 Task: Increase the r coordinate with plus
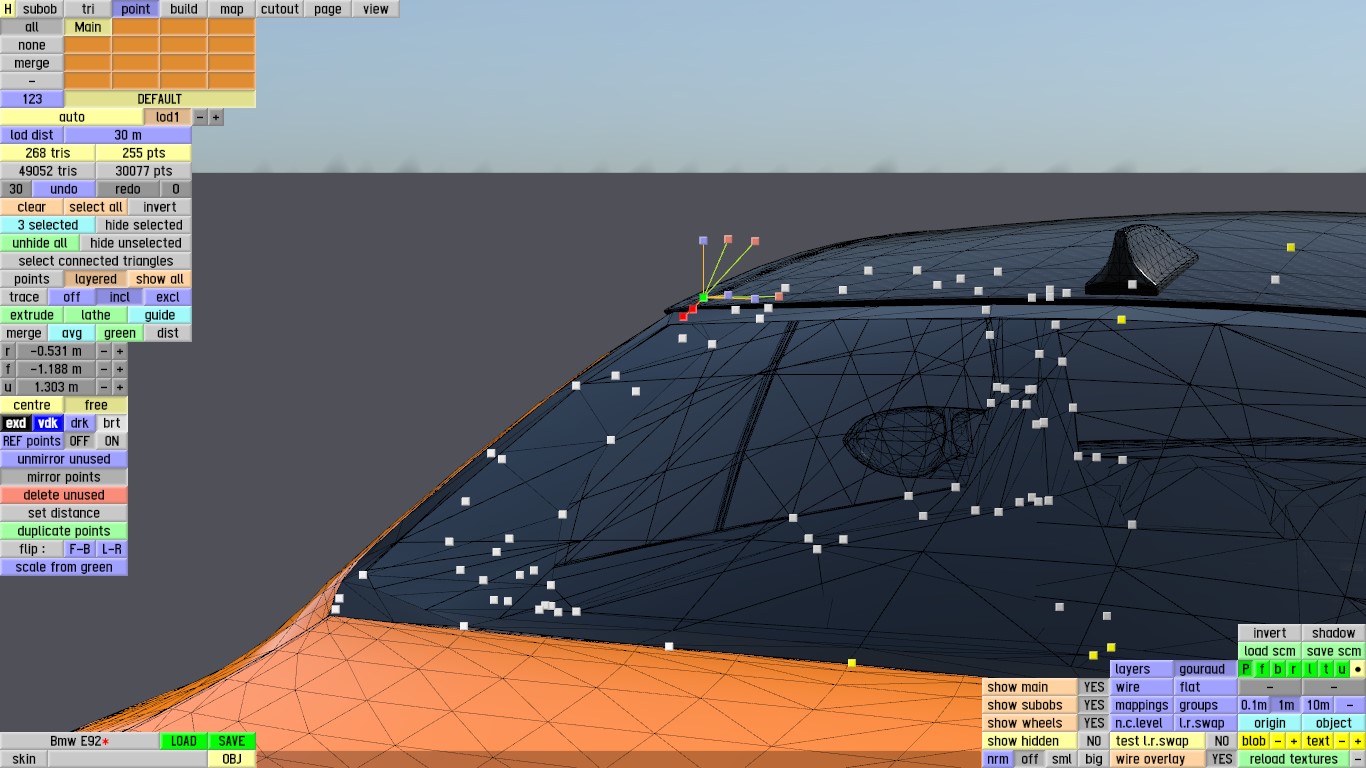(120, 351)
